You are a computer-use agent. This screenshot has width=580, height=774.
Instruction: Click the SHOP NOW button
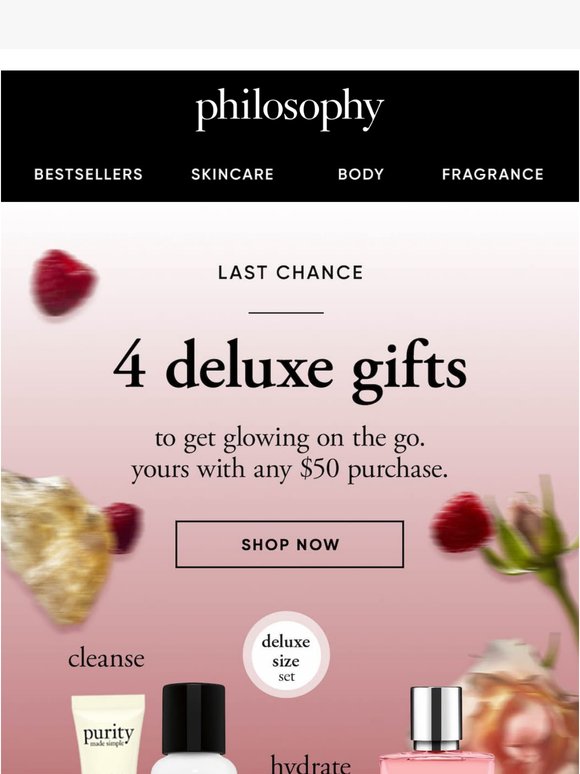(x=290, y=544)
